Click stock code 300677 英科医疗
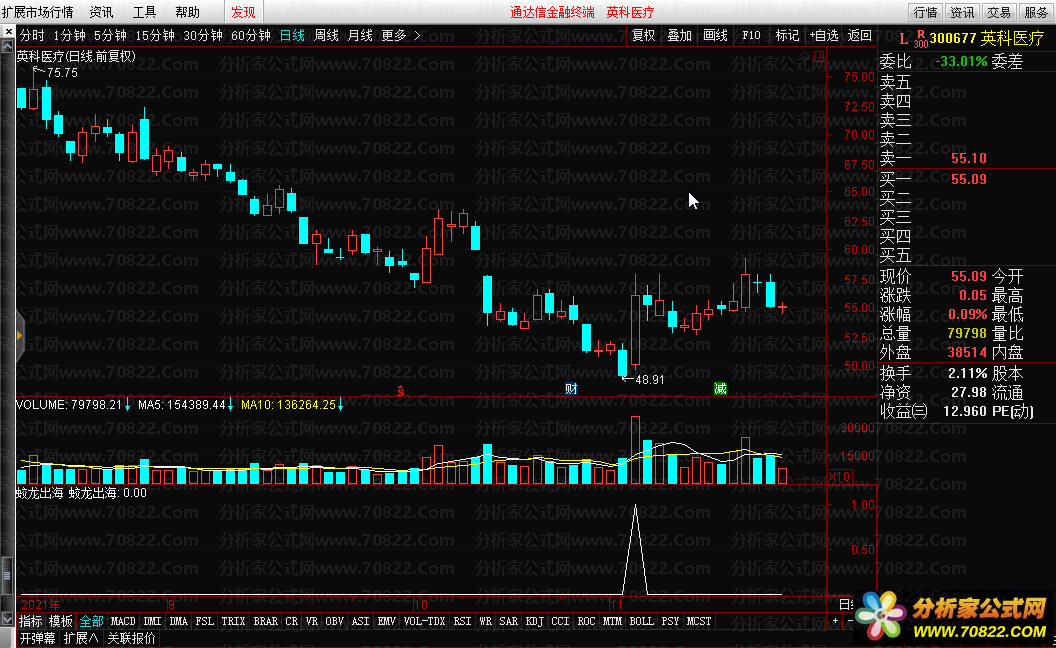This screenshot has height=648, width=1056. pyautogui.click(x=987, y=39)
